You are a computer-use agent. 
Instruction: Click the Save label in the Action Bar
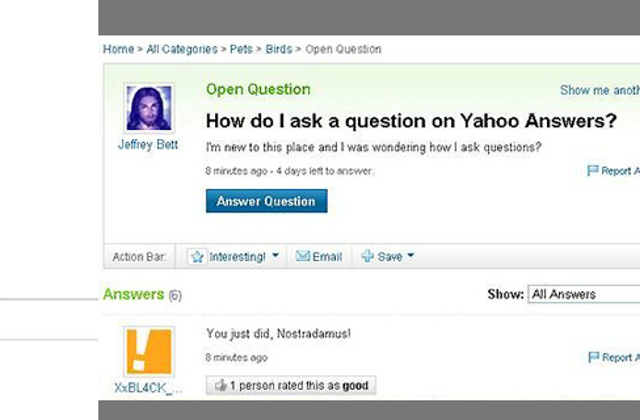pos(390,257)
